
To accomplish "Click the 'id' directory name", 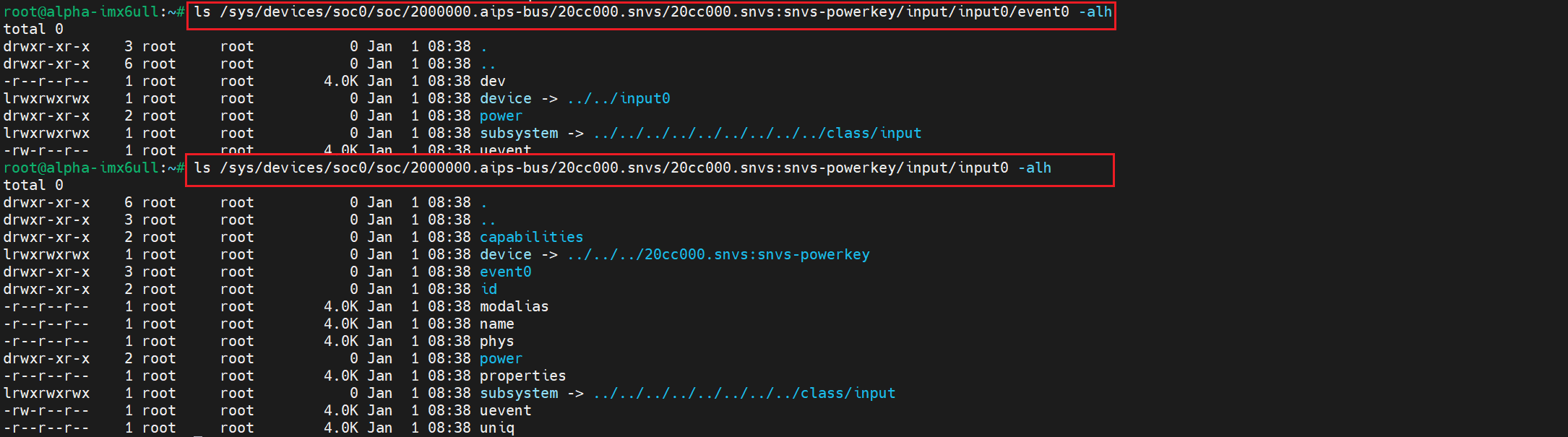I will [488, 289].
